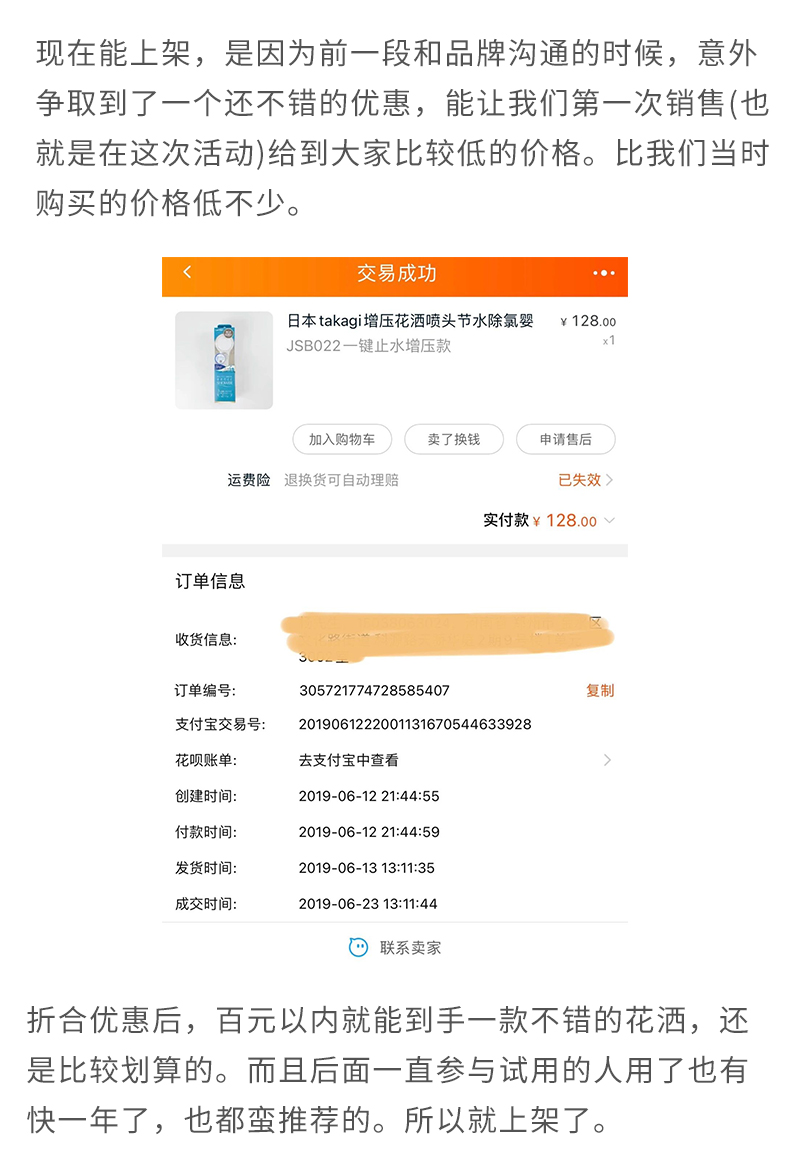Click the chevron on the 花呗账单 row

pyautogui.click(x=607, y=760)
